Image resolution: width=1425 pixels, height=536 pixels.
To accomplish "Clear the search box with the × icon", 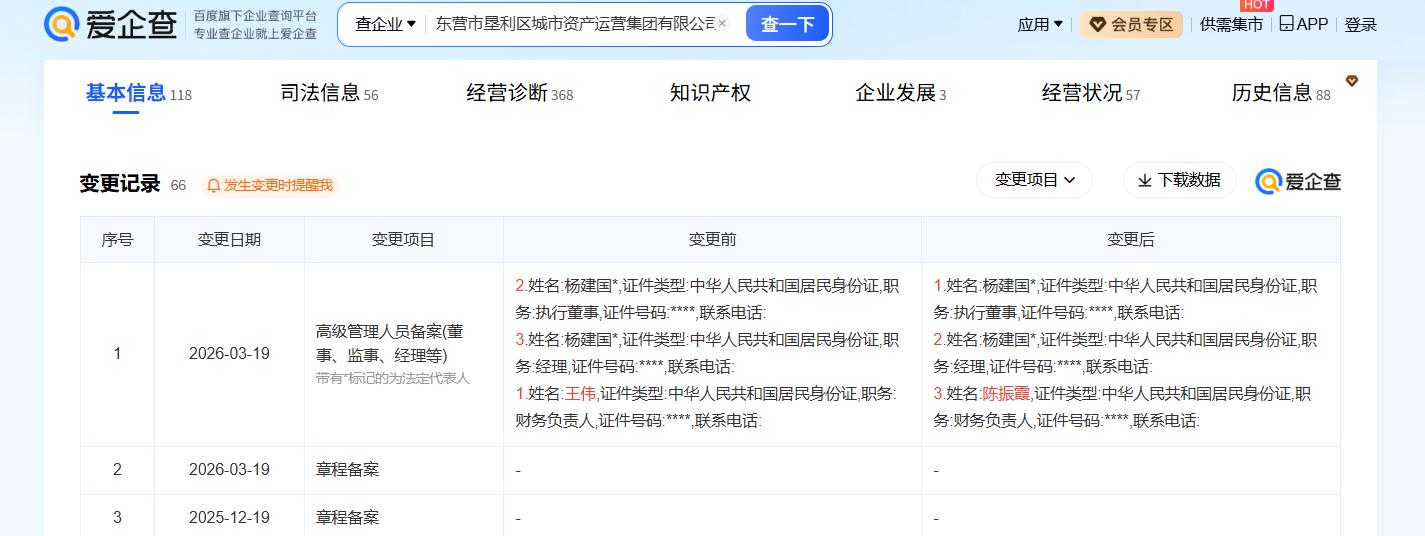I will click(723, 24).
